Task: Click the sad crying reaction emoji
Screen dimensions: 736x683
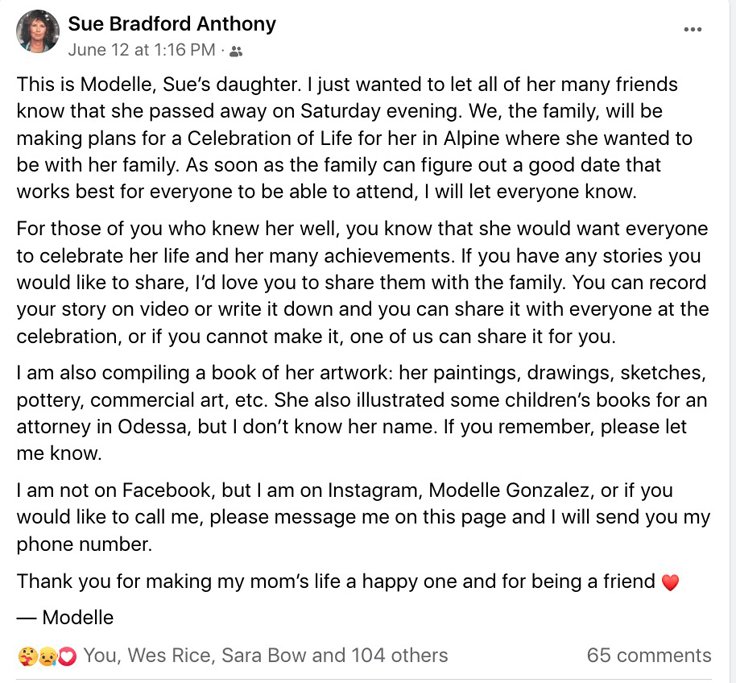Action: tap(48, 656)
